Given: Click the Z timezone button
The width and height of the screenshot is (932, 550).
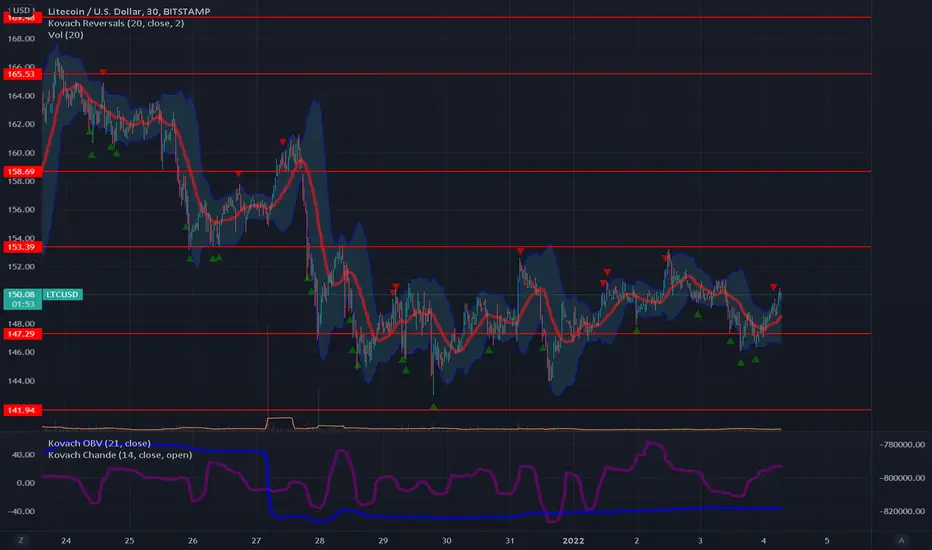Looking at the screenshot, I should tap(21, 540).
